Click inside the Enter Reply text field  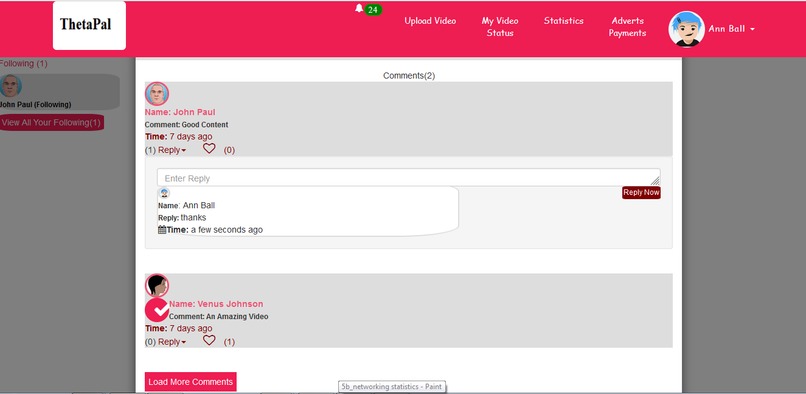pyautogui.click(x=409, y=178)
